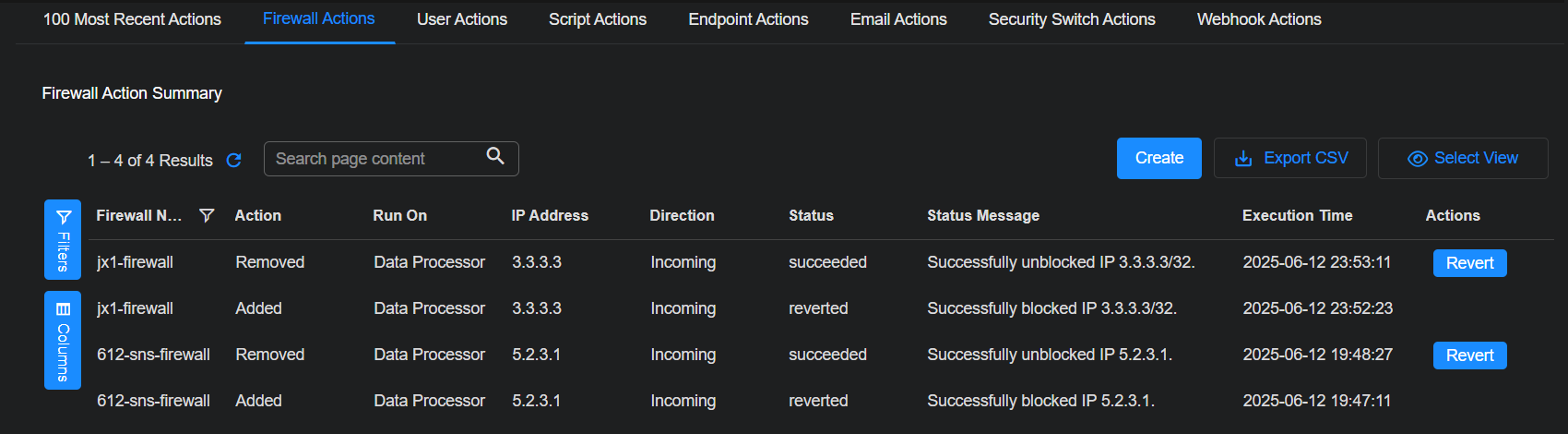This screenshot has width=1568, height=434.
Task: Open the Select View dropdown
Action: point(1462,159)
